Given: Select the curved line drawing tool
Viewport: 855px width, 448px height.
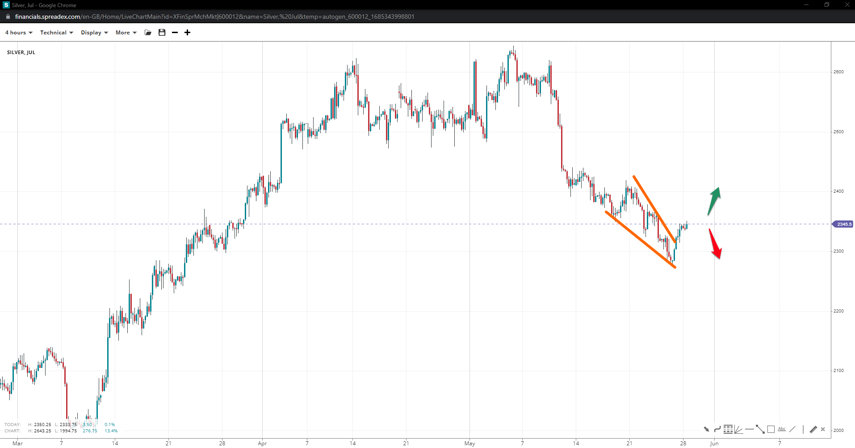Looking at the screenshot, I should point(717,429).
